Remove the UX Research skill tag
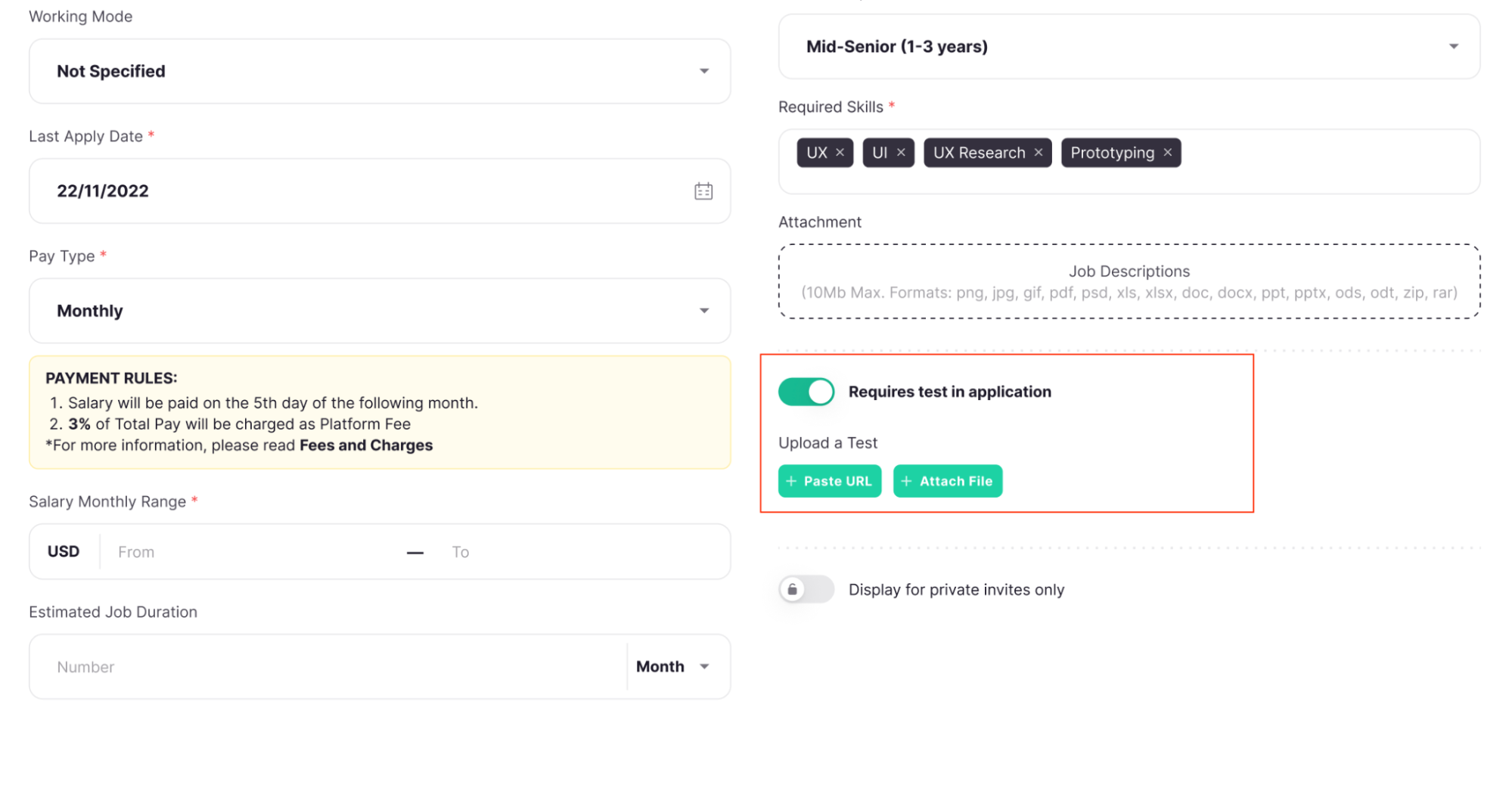This screenshot has width=1512, height=794. point(1039,153)
